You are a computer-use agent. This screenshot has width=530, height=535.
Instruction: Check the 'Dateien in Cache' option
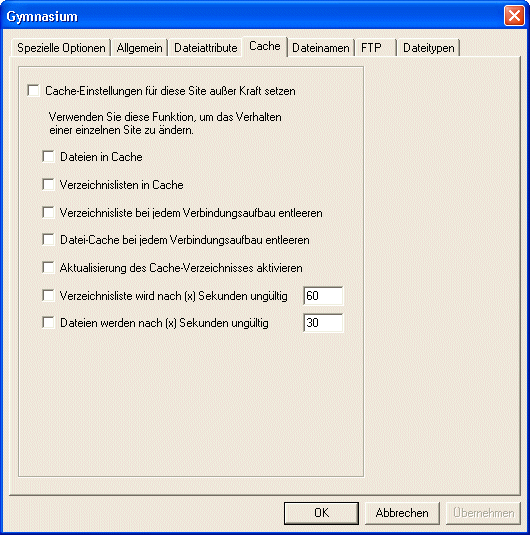coord(48,157)
